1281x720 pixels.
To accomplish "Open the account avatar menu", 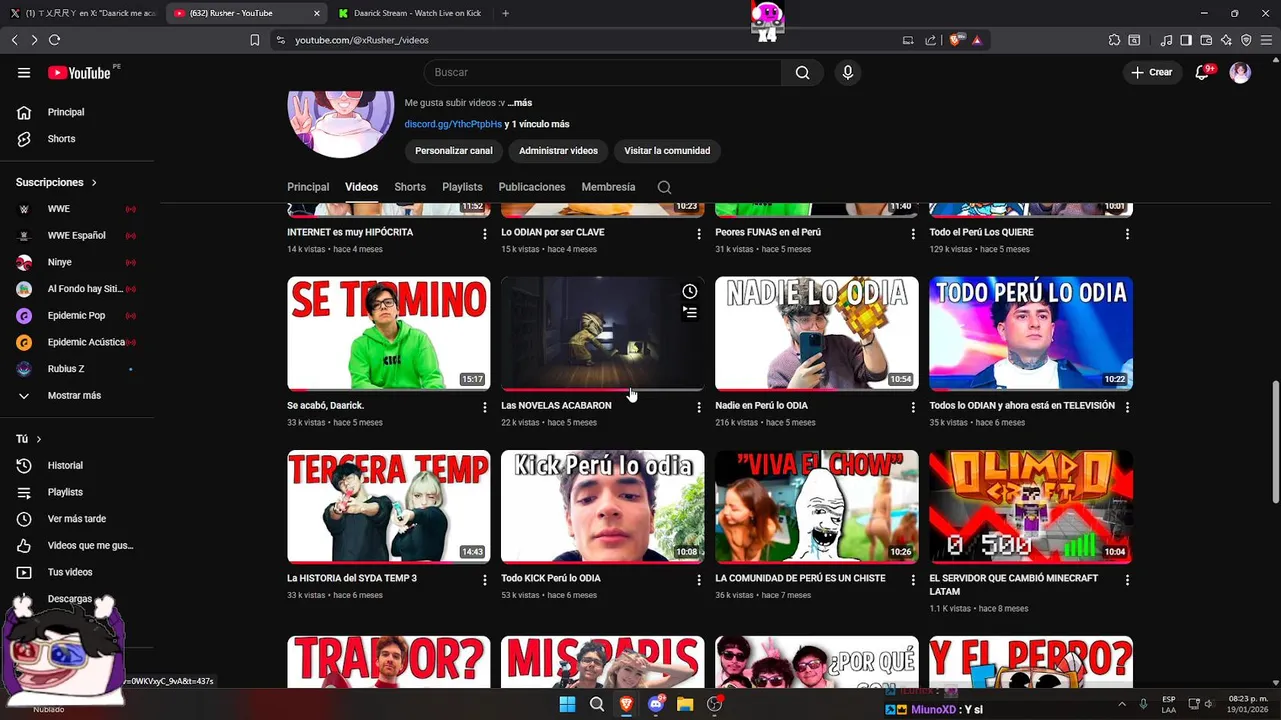I will [1240, 72].
